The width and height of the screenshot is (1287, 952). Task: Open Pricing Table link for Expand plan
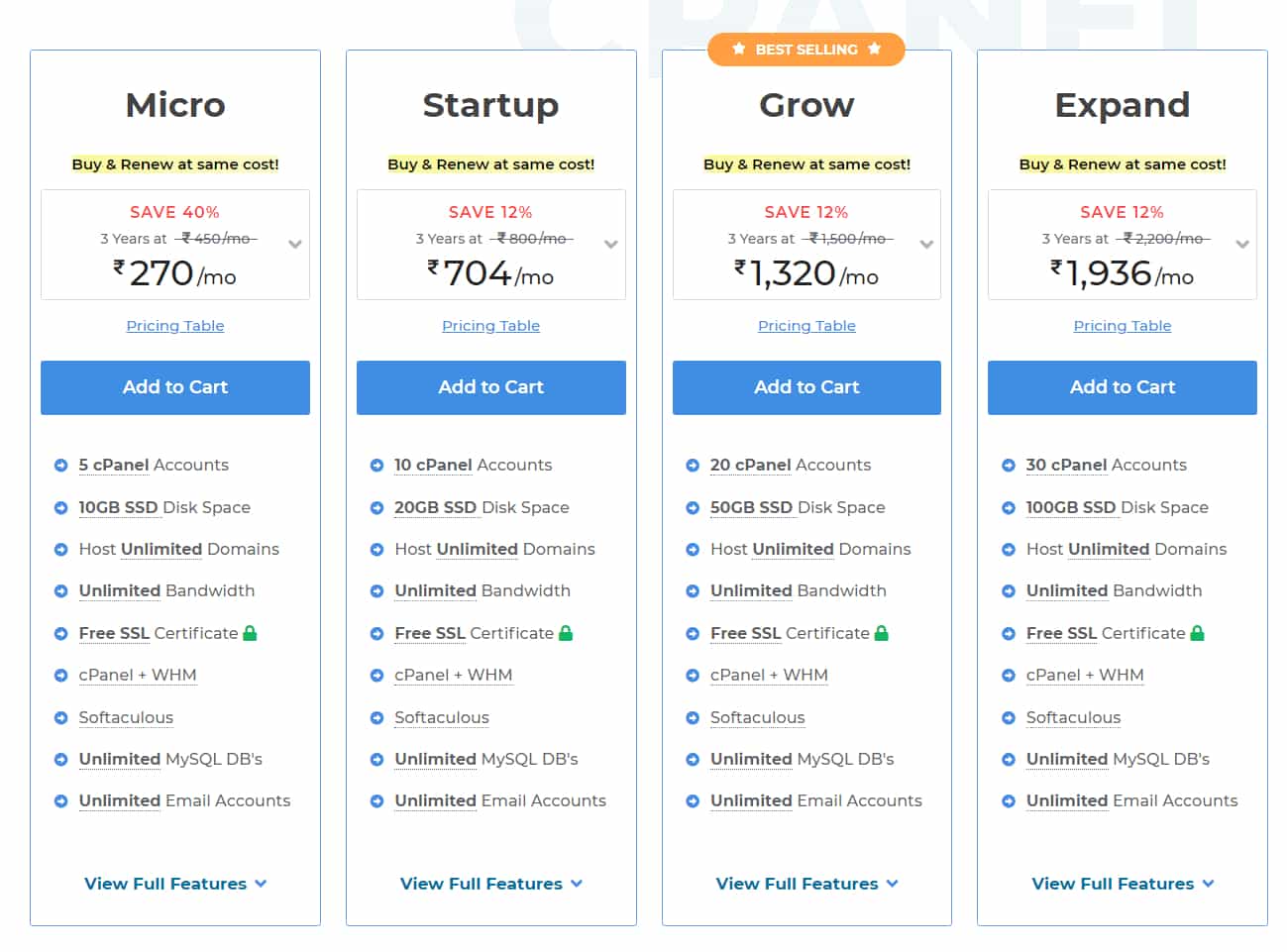click(x=1123, y=326)
